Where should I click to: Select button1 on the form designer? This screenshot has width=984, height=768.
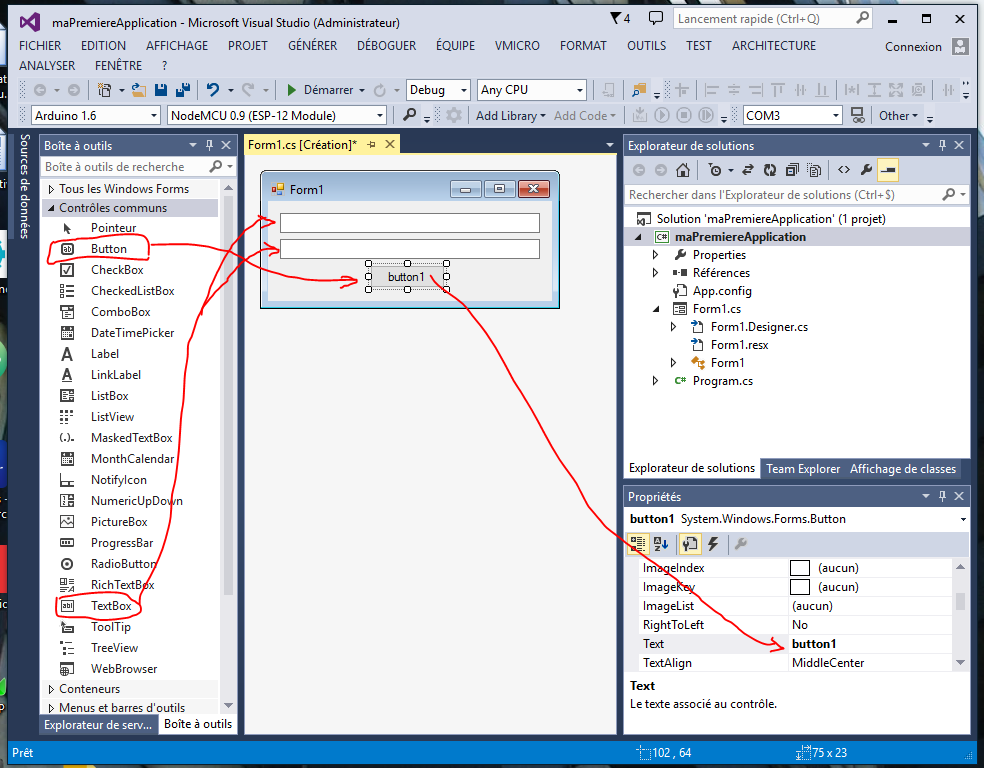tap(407, 277)
